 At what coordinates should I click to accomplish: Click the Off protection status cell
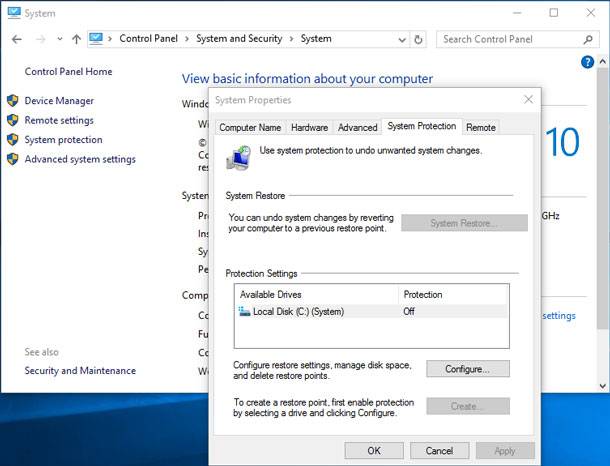[409, 312]
